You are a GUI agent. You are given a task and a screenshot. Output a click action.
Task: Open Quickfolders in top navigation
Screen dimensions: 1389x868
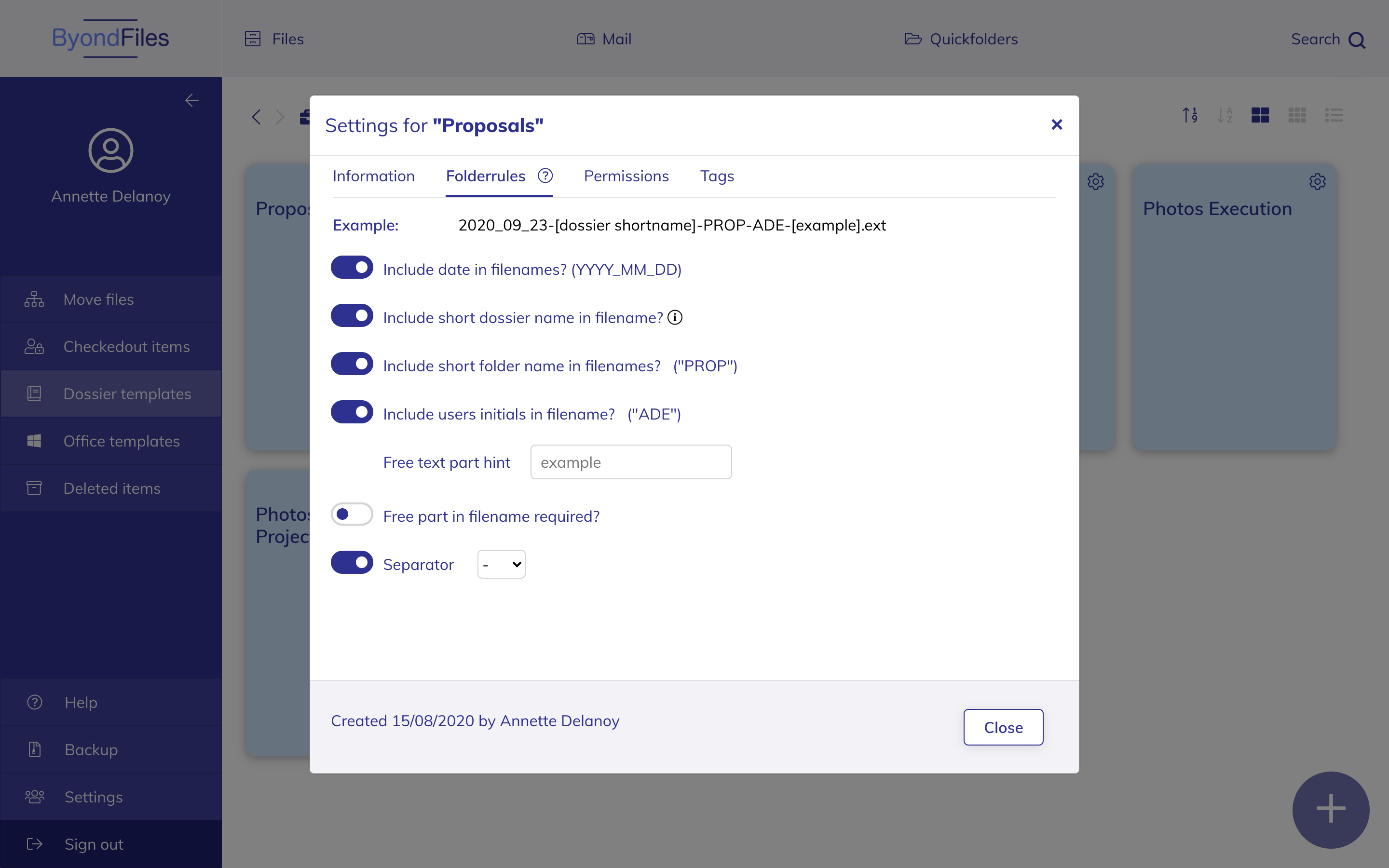[x=961, y=39]
